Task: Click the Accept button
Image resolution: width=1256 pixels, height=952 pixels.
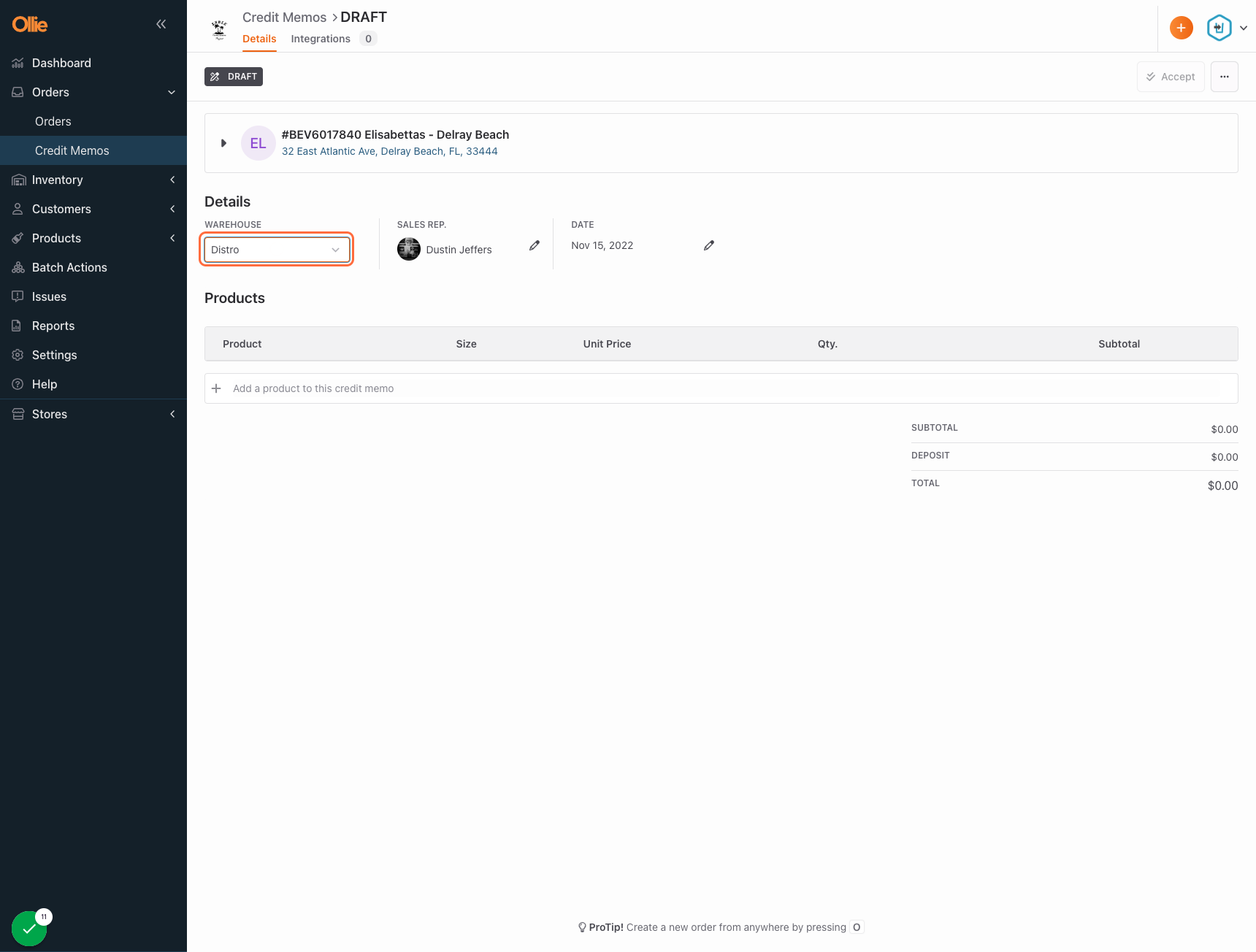Action: tap(1171, 77)
